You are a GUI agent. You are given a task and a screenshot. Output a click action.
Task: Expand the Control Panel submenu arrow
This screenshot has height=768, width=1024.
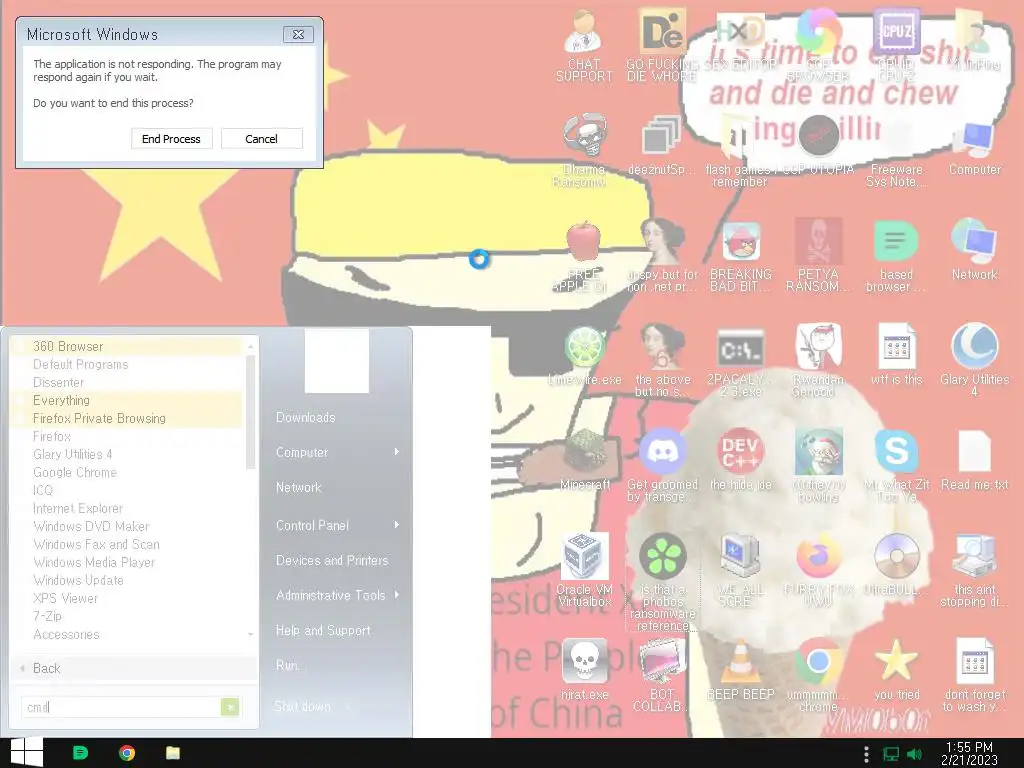tap(396, 525)
